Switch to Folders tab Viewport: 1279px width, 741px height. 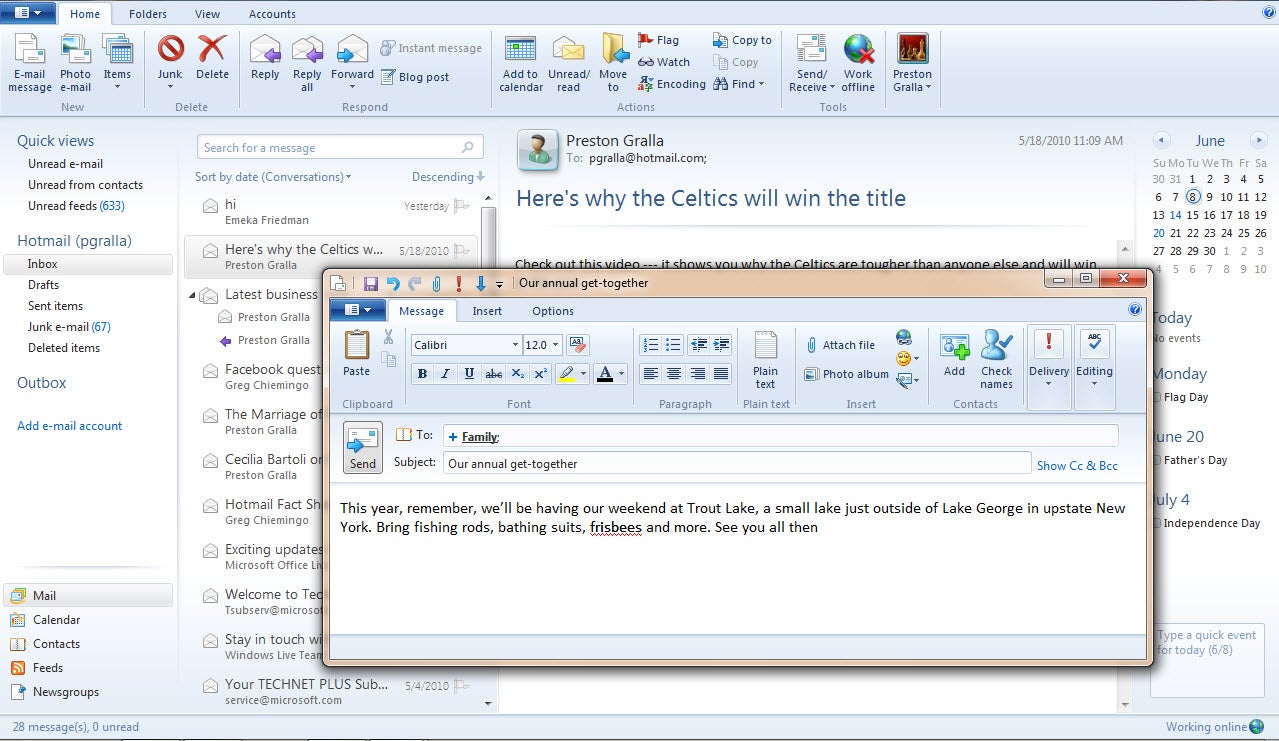(x=148, y=14)
